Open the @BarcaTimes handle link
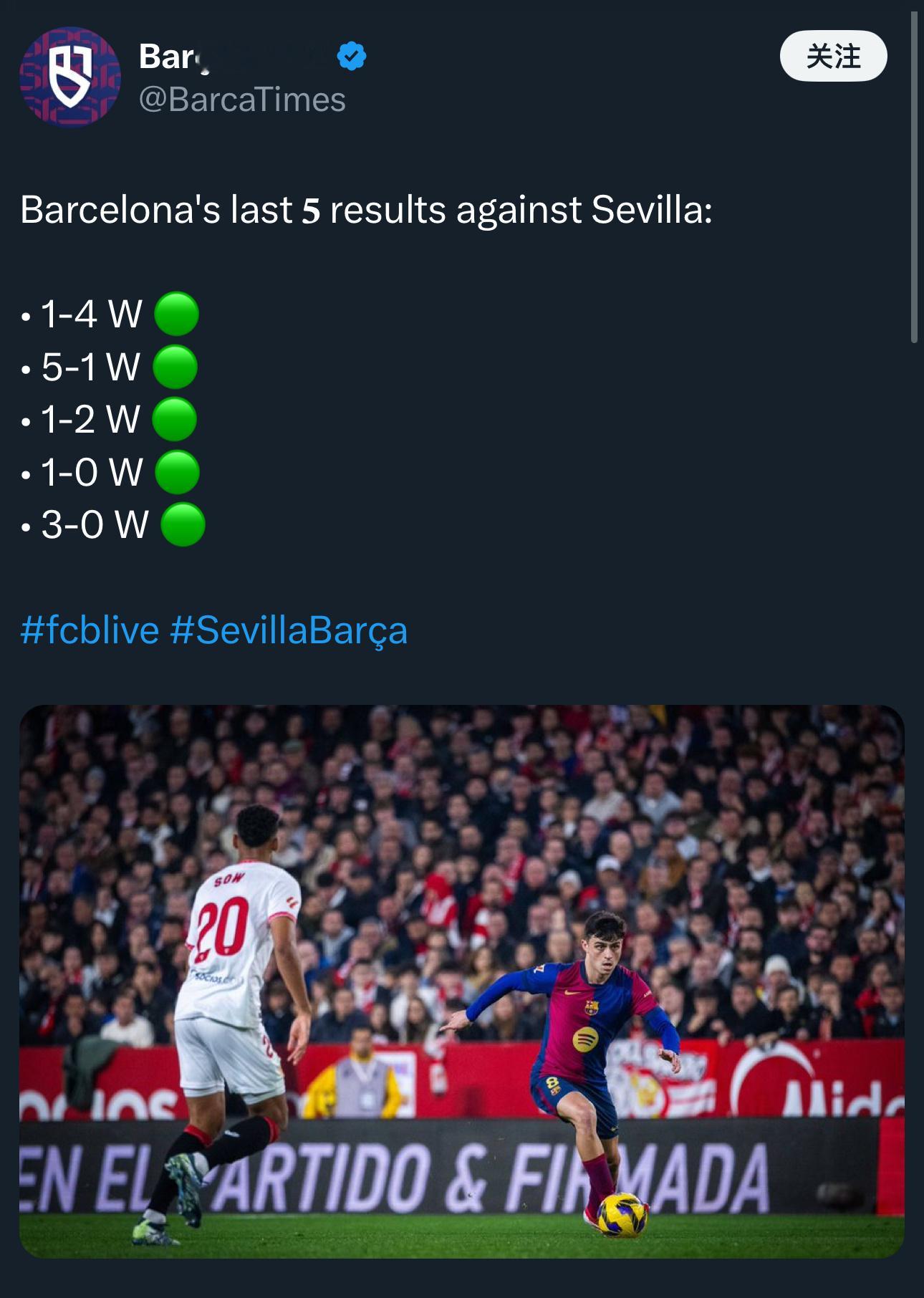Image resolution: width=924 pixels, height=1298 pixels. point(242,100)
